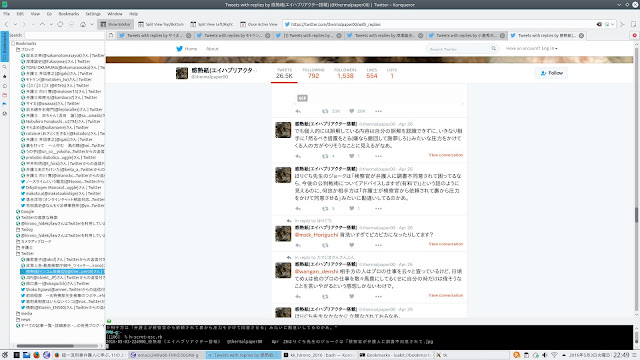This screenshot has height=360, width=640.
Task: Click the Up navigation arrow
Action: click(42, 24)
